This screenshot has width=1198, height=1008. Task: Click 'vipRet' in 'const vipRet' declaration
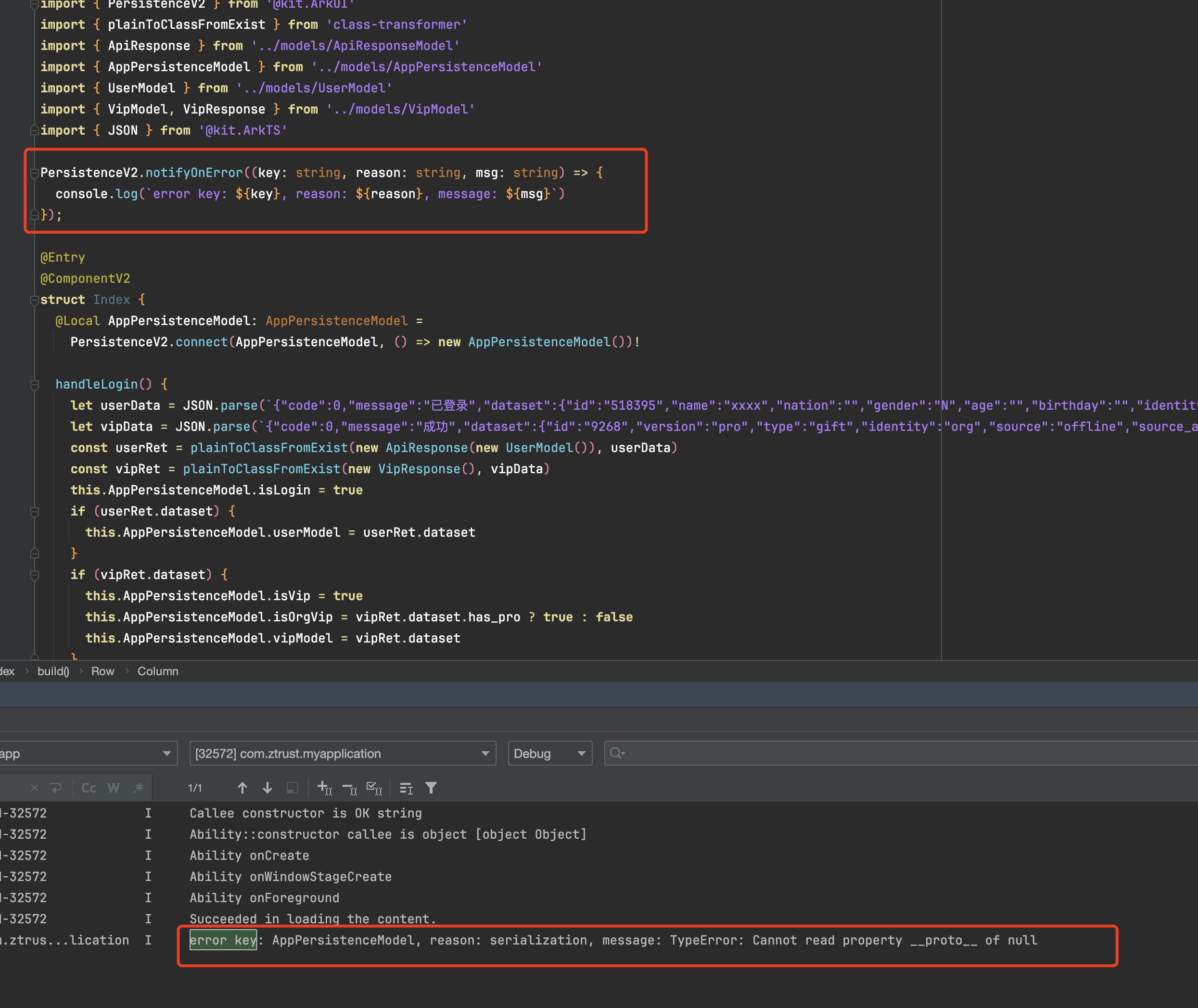(138, 468)
